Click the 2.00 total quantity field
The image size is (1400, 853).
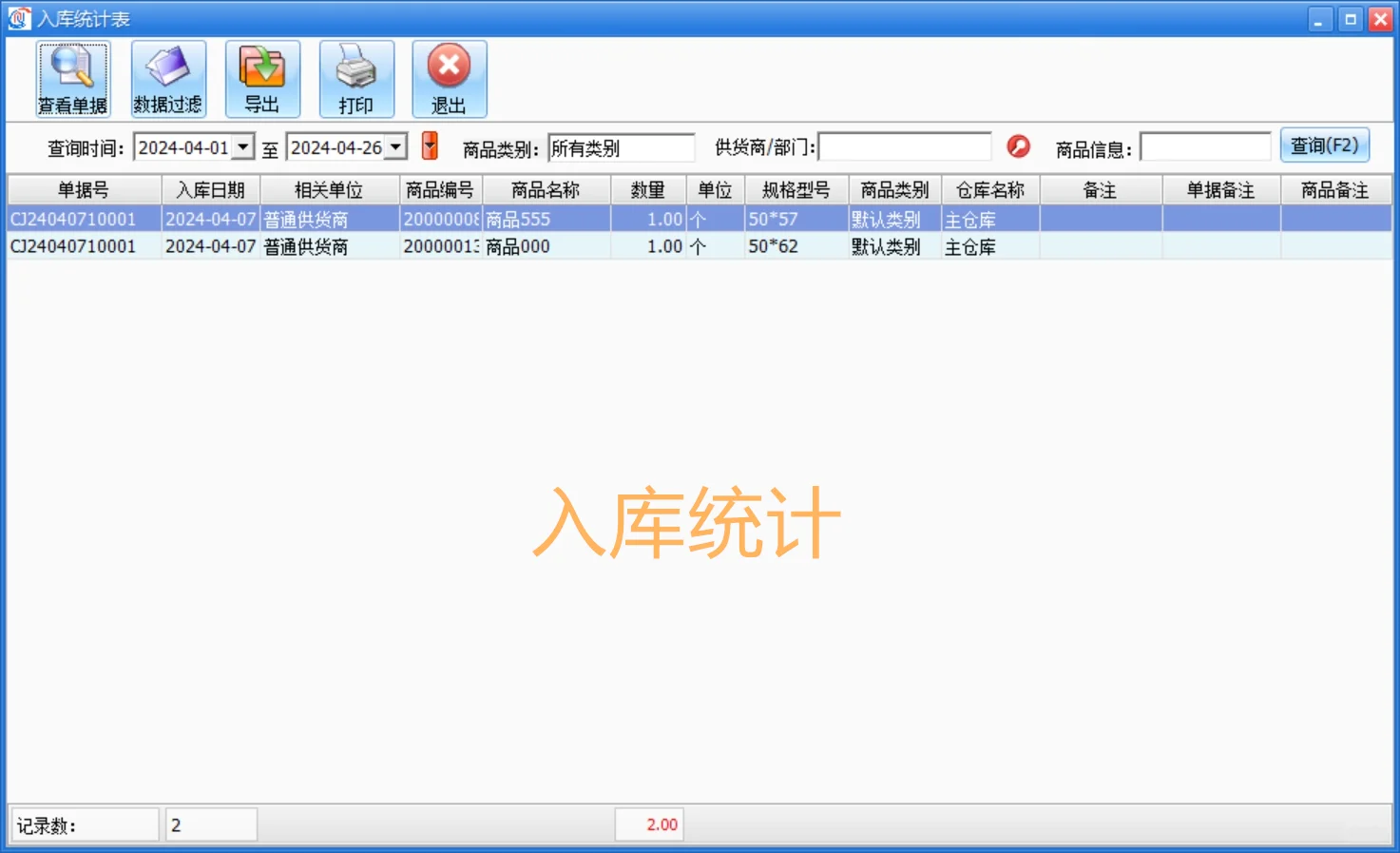649,824
